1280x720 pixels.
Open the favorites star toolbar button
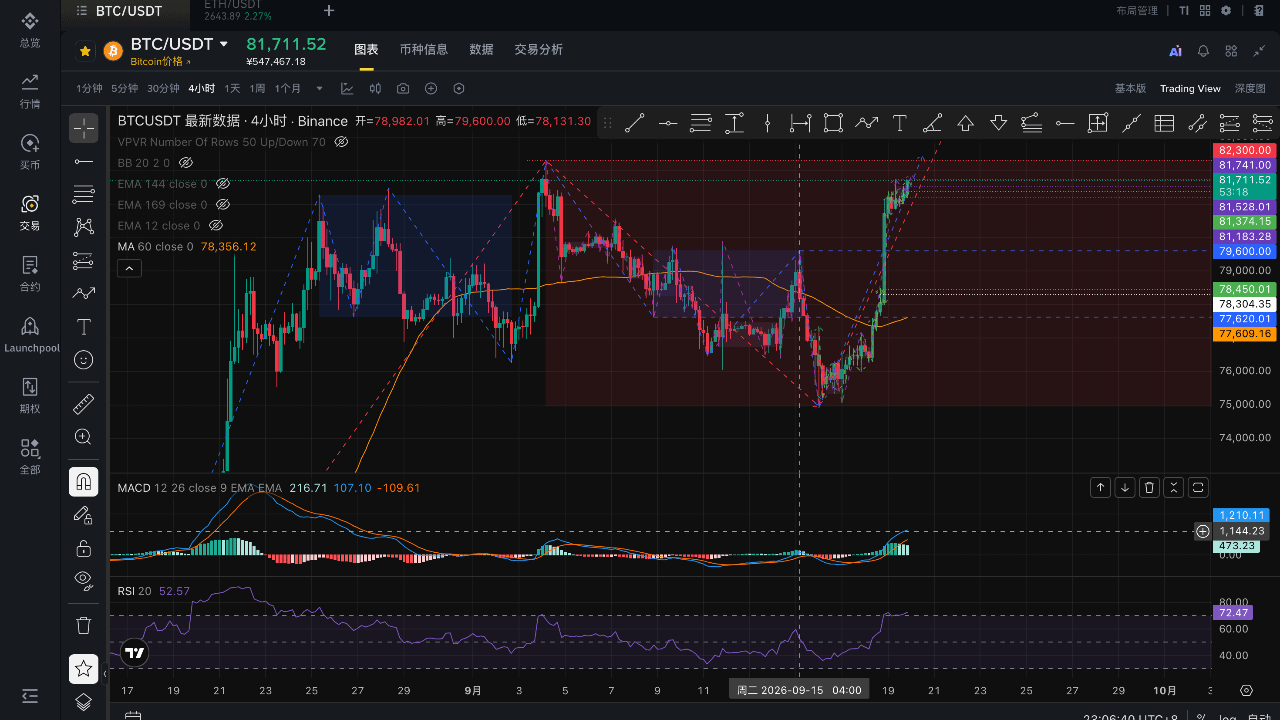coord(84,669)
